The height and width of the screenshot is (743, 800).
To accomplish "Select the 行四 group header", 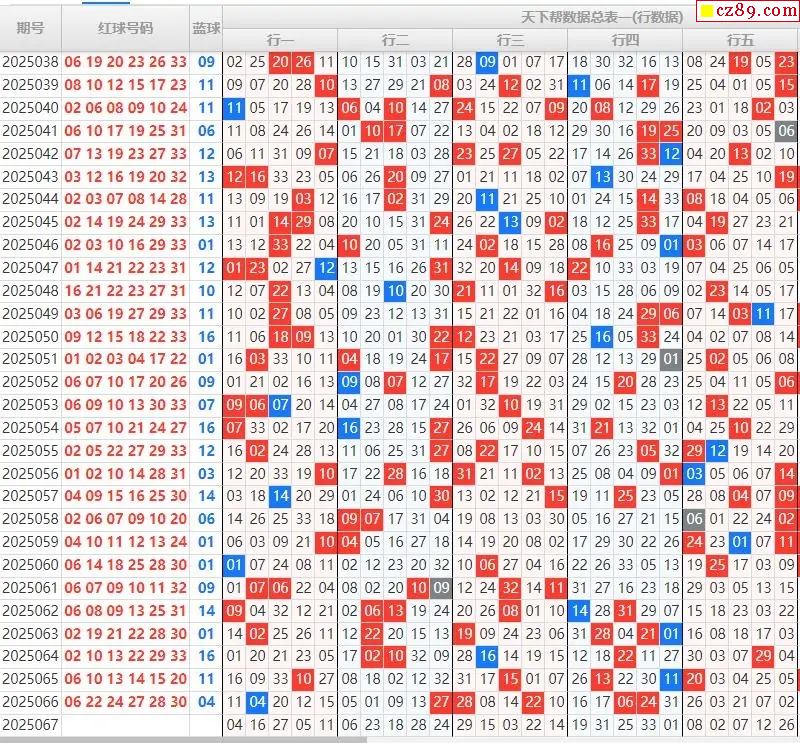I will (625, 40).
